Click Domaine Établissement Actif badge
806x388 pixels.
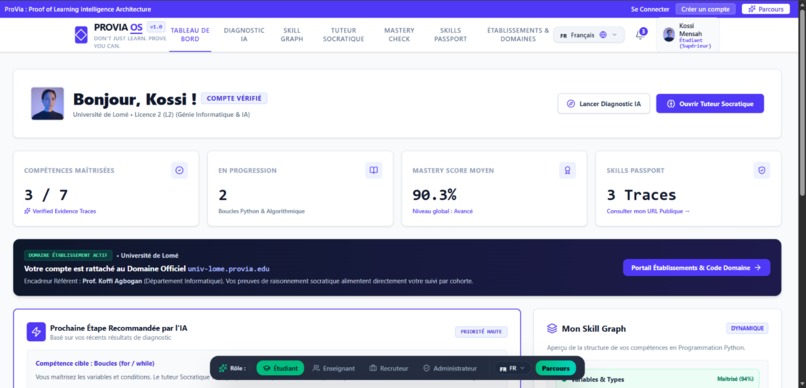point(68,255)
